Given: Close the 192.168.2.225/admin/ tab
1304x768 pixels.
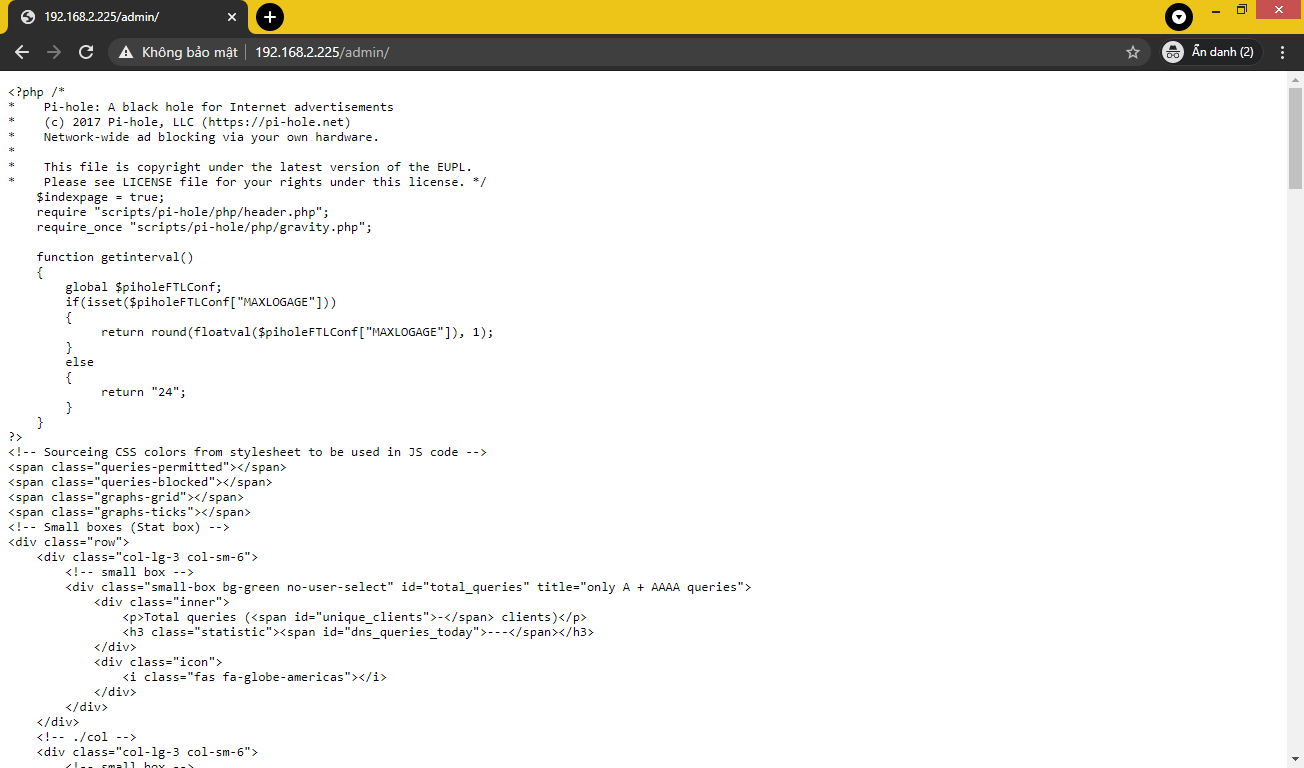Looking at the screenshot, I should [x=231, y=16].
